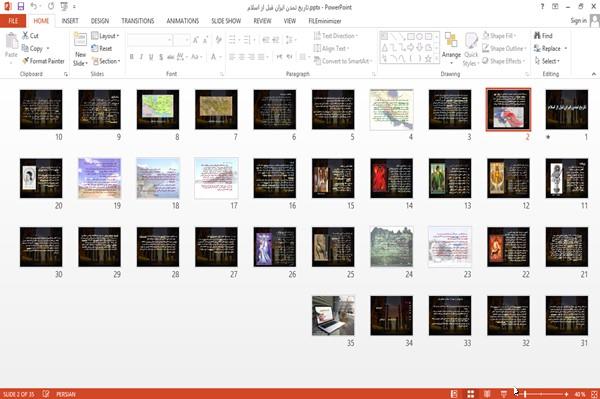Open the TRANSITIONS tab
Image resolution: width=600 pixels, height=399 pixels.
138,21
